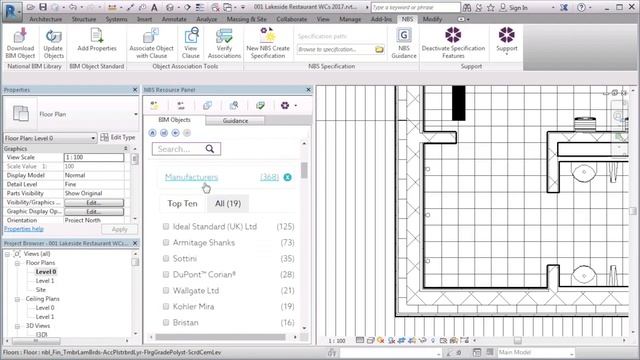
Task: Click Edit button for Graphic Display Options
Action: point(94,211)
